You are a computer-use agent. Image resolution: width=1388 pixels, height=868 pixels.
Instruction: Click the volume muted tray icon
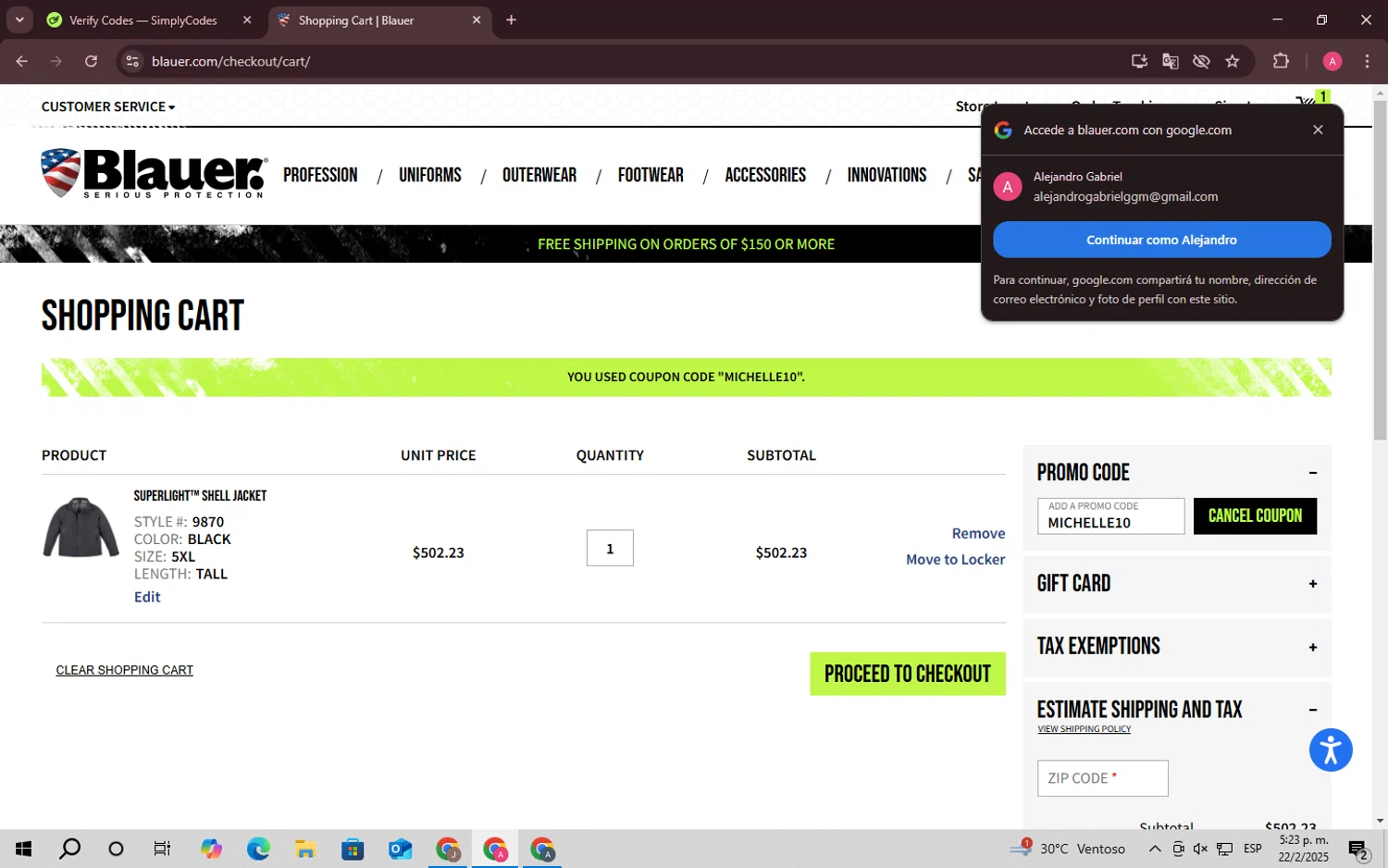pyautogui.click(x=1200, y=849)
